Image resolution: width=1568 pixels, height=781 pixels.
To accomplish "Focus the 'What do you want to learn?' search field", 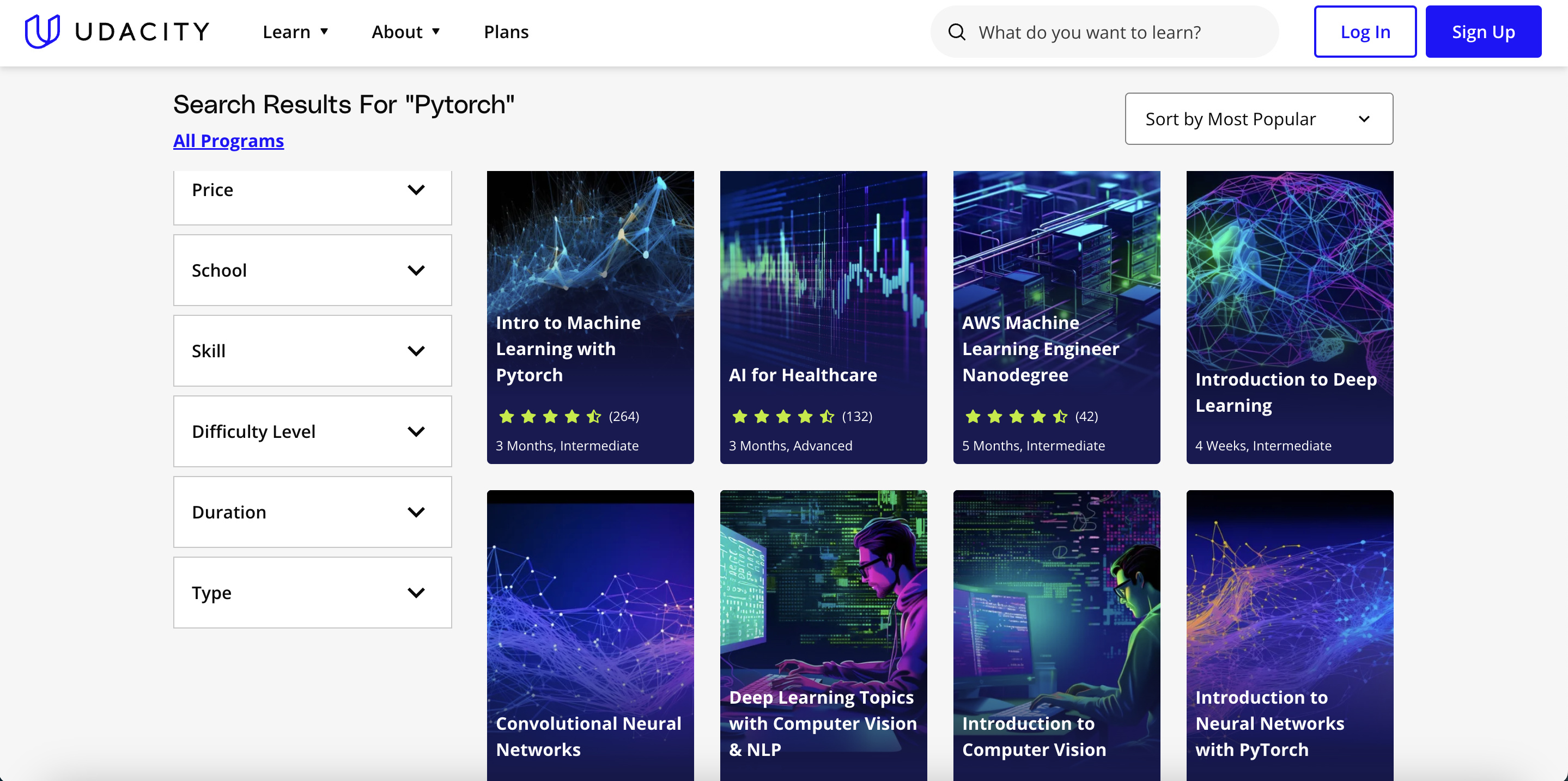I will (1104, 32).
